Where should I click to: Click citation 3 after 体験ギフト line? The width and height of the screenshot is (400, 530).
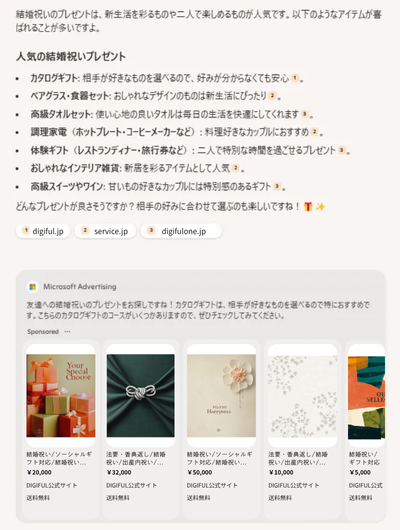point(342,150)
